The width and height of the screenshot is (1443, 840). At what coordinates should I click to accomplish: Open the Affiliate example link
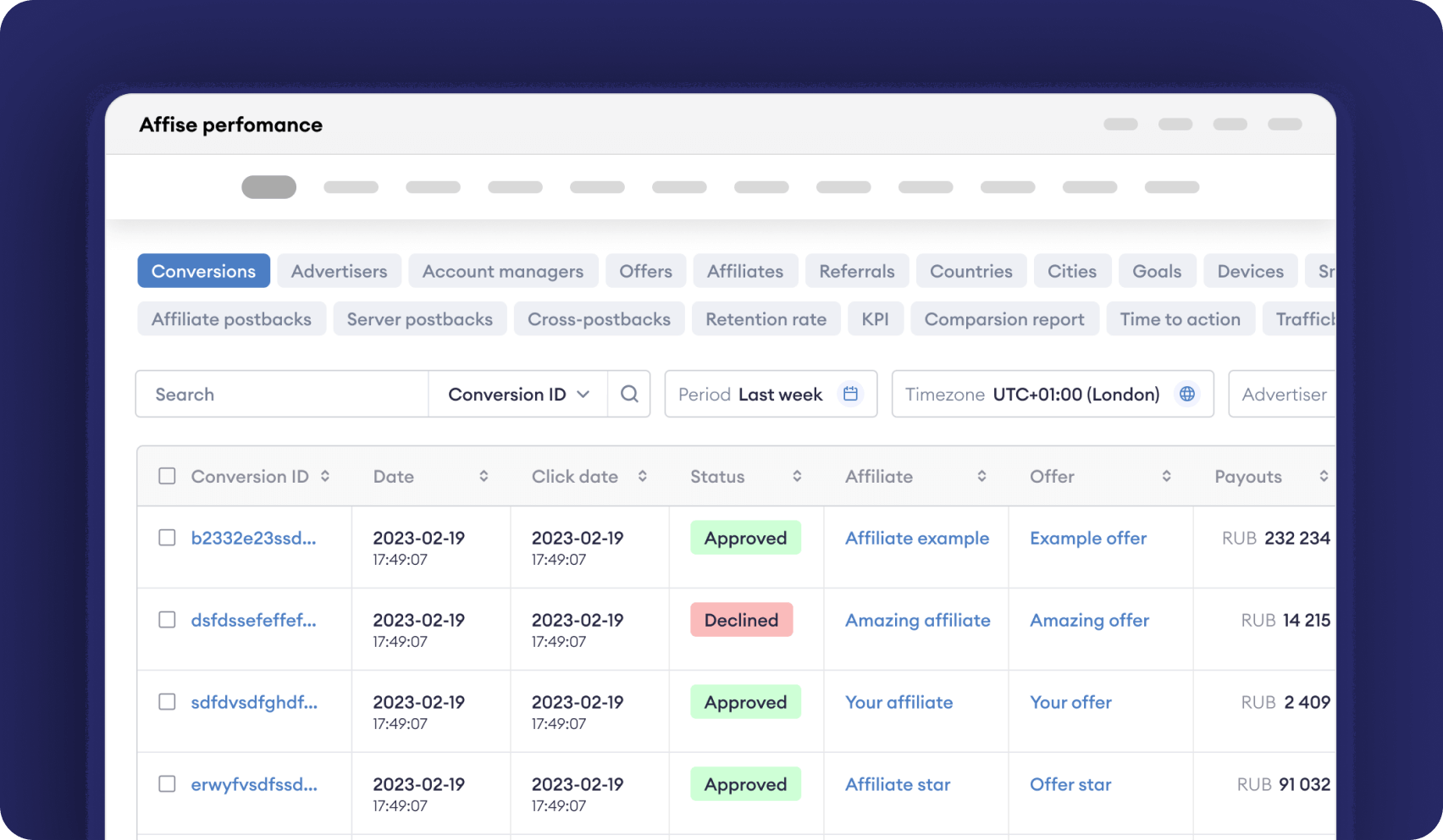click(x=917, y=538)
